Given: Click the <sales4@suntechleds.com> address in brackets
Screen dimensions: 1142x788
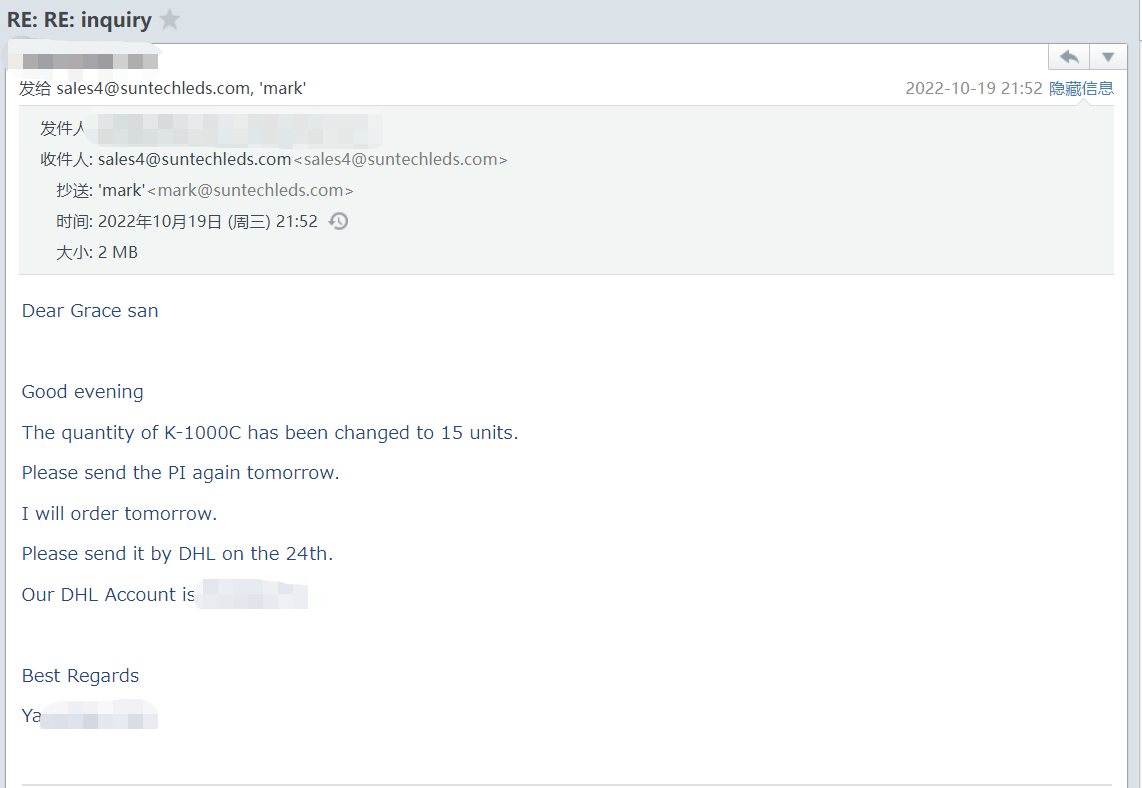Looking at the screenshot, I should (x=400, y=159).
